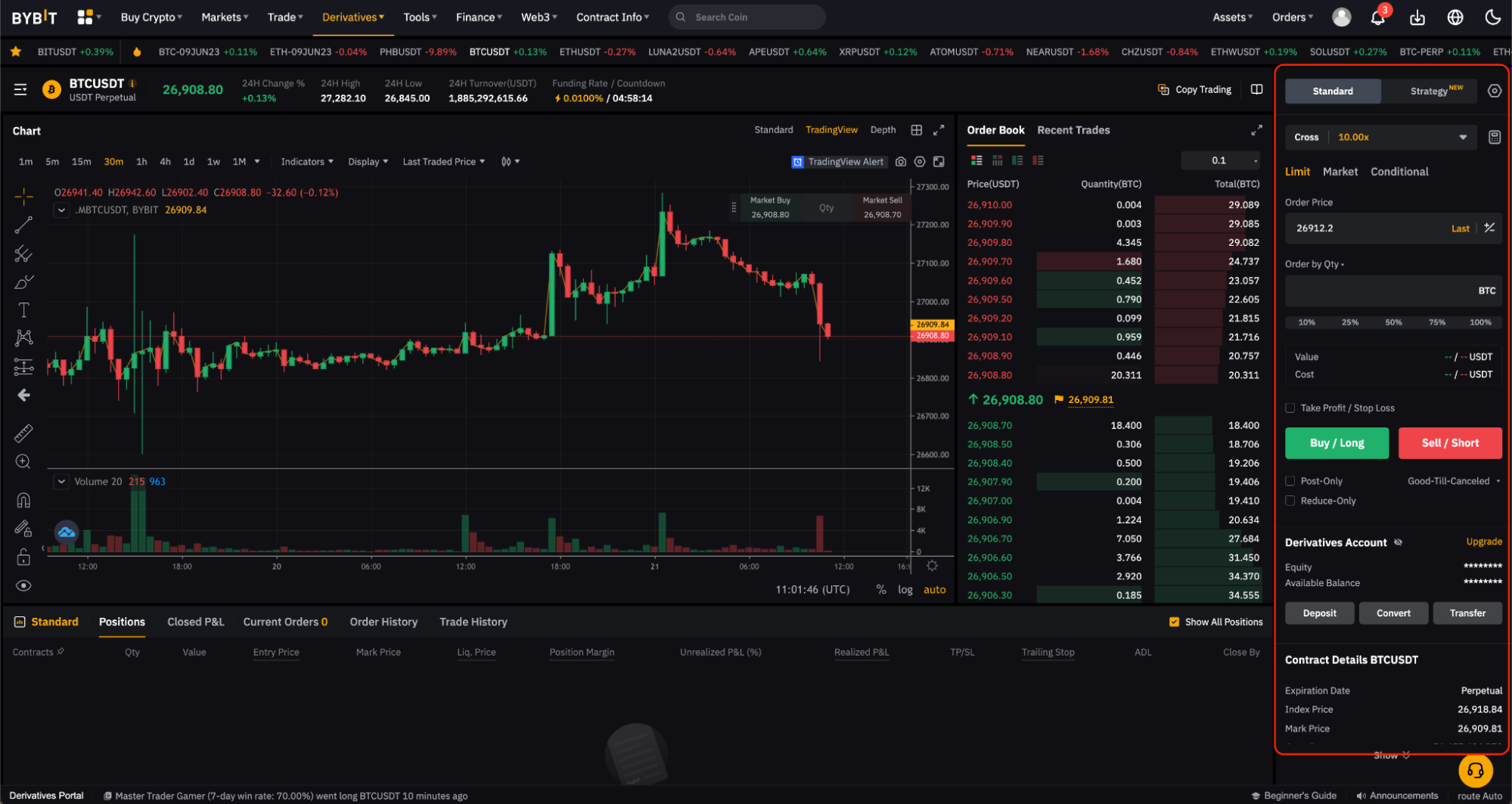Open the Indicators dropdown
The width and height of the screenshot is (1512, 804).
click(x=307, y=162)
